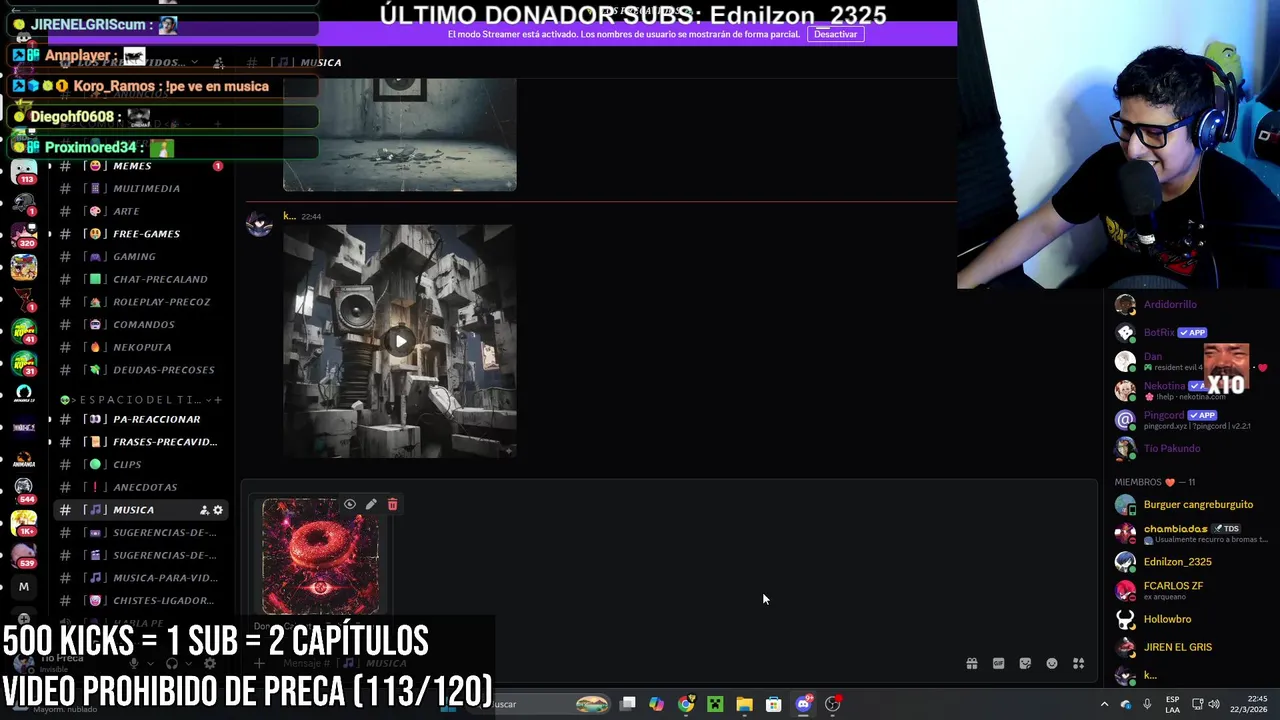The width and height of the screenshot is (1280, 720).
Task: Open member Ednilzon_2325 profile
Action: [1190, 562]
